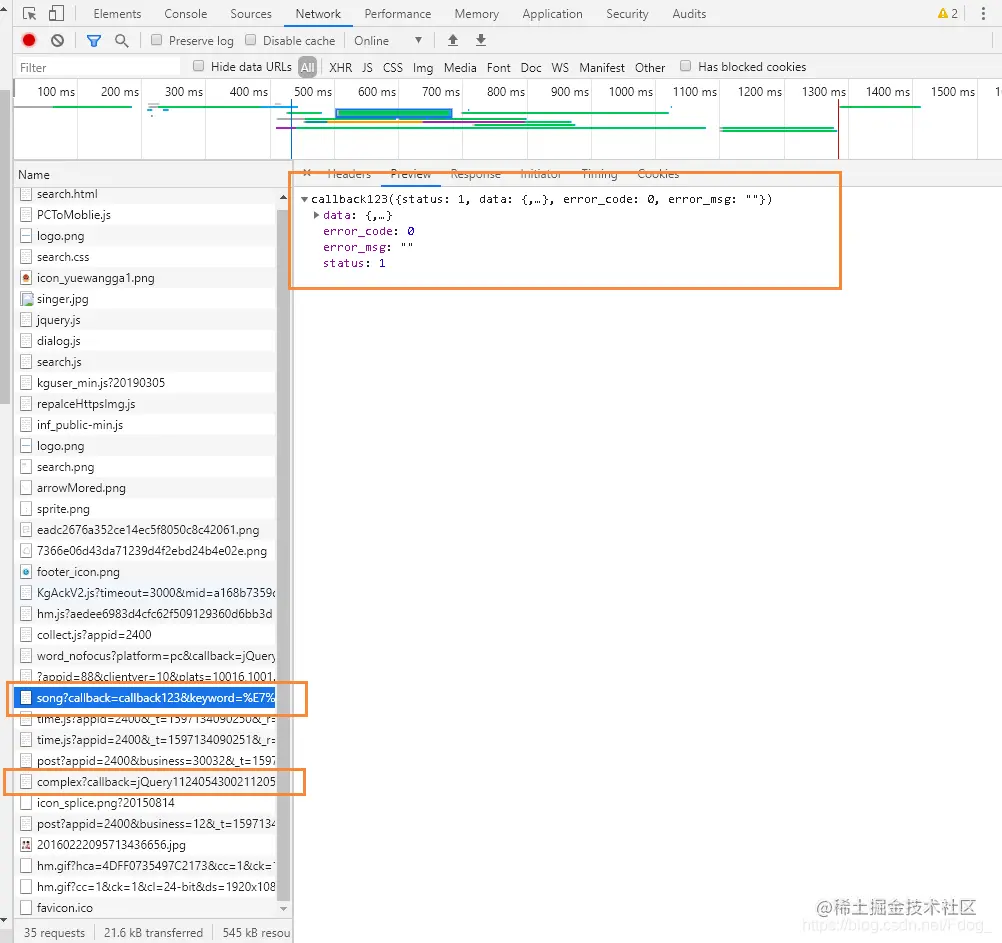Click request list scrollbar up arrow
The width and height of the screenshot is (1002, 943).
(x=283, y=197)
